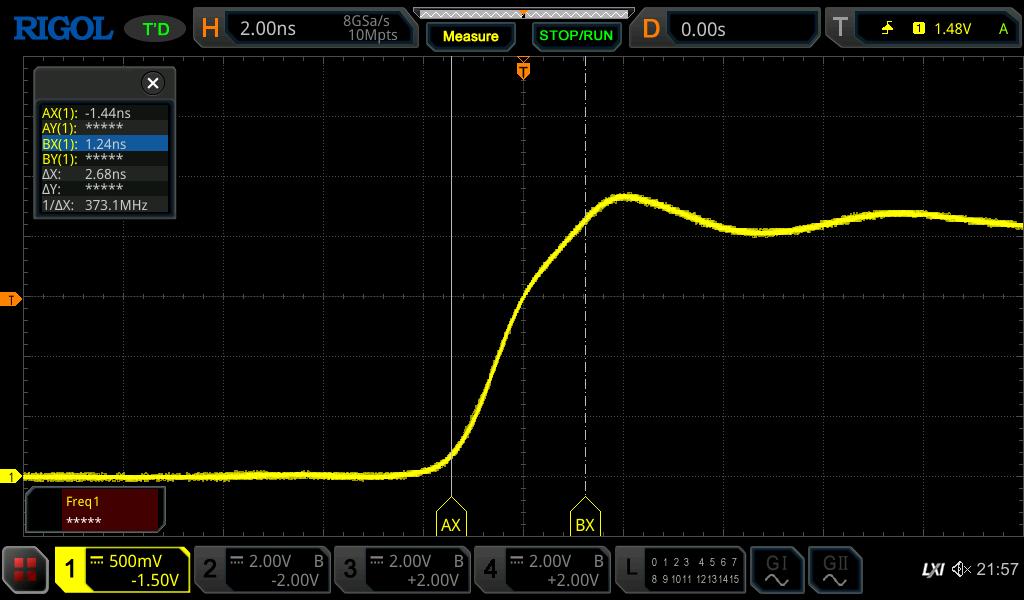Select the ΔX 2.68ns row
This screenshot has height=600, width=1024.
[104, 174]
